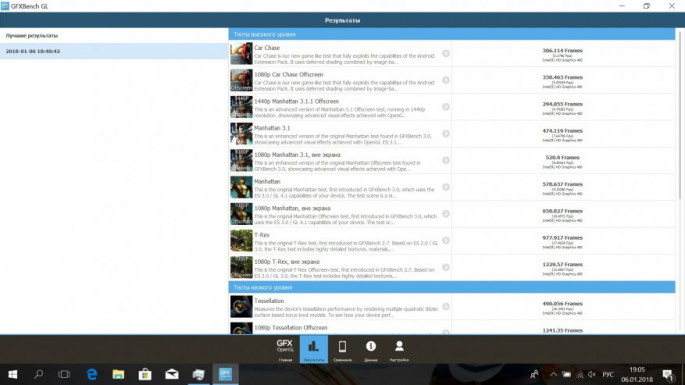Open the volume control in the tray
The width and height of the screenshot is (685, 385).
point(592,375)
